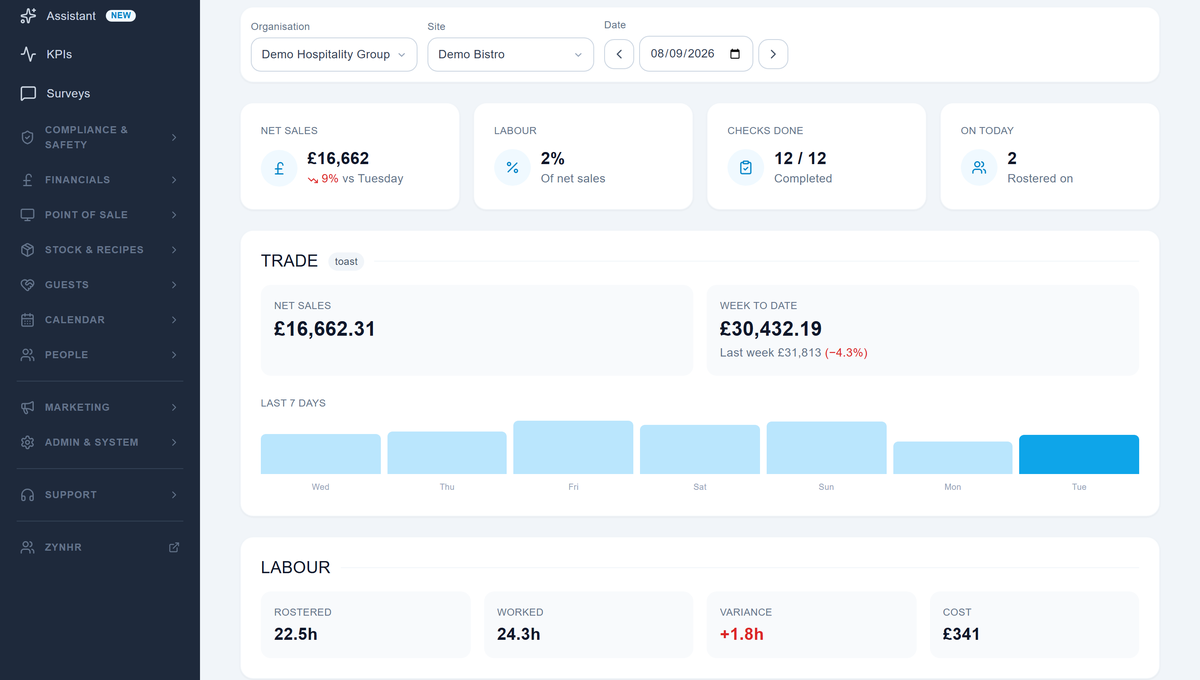This screenshot has width=1200, height=680.
Task: Open the Site dropdown
Action: pos(510,54)
